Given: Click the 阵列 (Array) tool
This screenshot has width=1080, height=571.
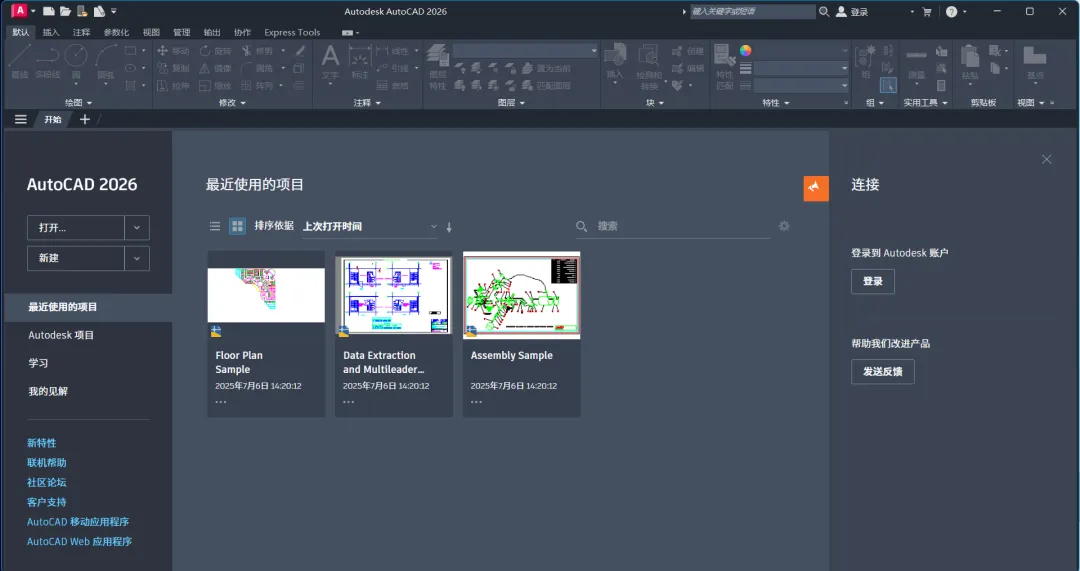Looking at the screenshot, I should [x=258, y=85].
